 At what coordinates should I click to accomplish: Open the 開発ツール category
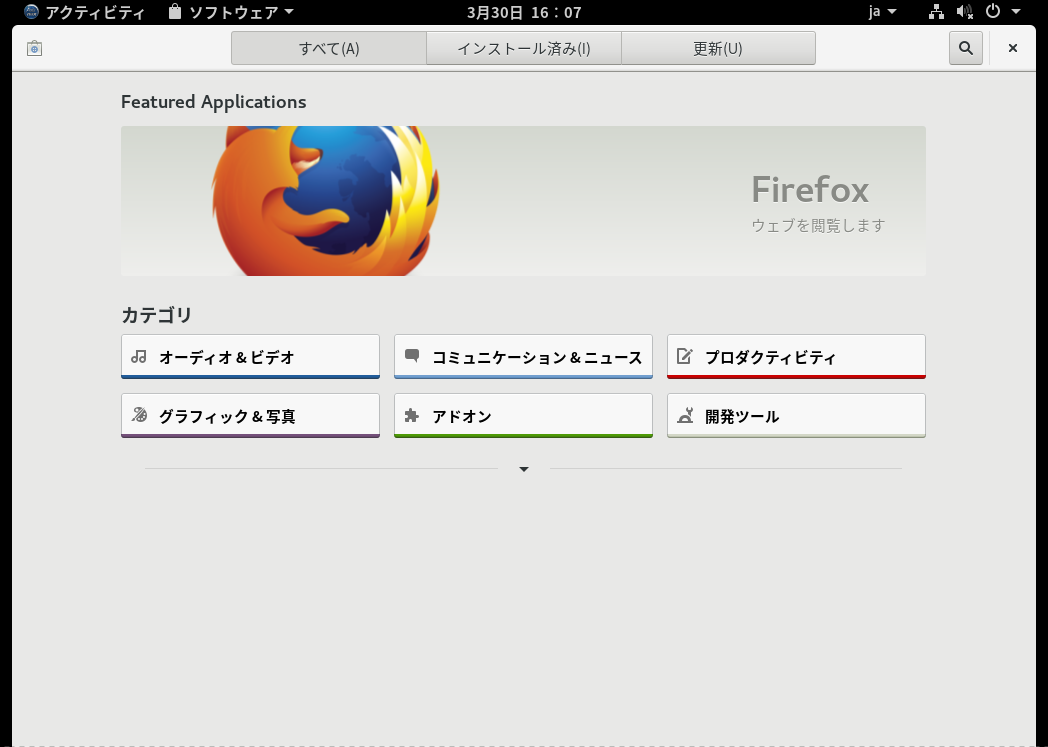click(x=796, y=416)
